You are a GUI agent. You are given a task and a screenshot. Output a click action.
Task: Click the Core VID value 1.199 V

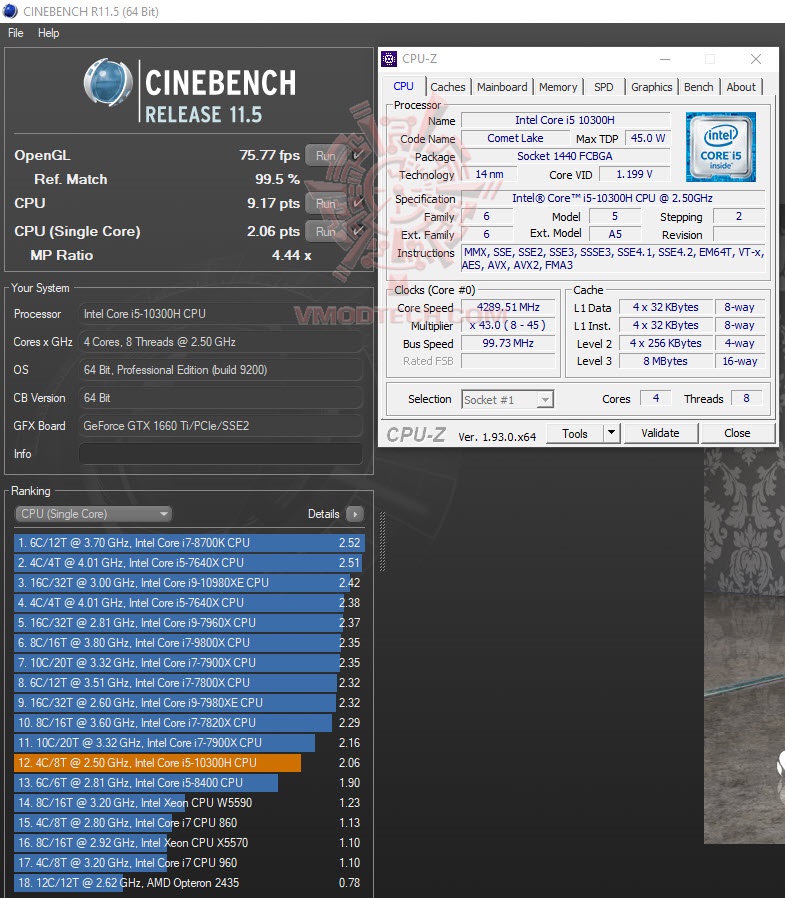[x=634, y=174]
